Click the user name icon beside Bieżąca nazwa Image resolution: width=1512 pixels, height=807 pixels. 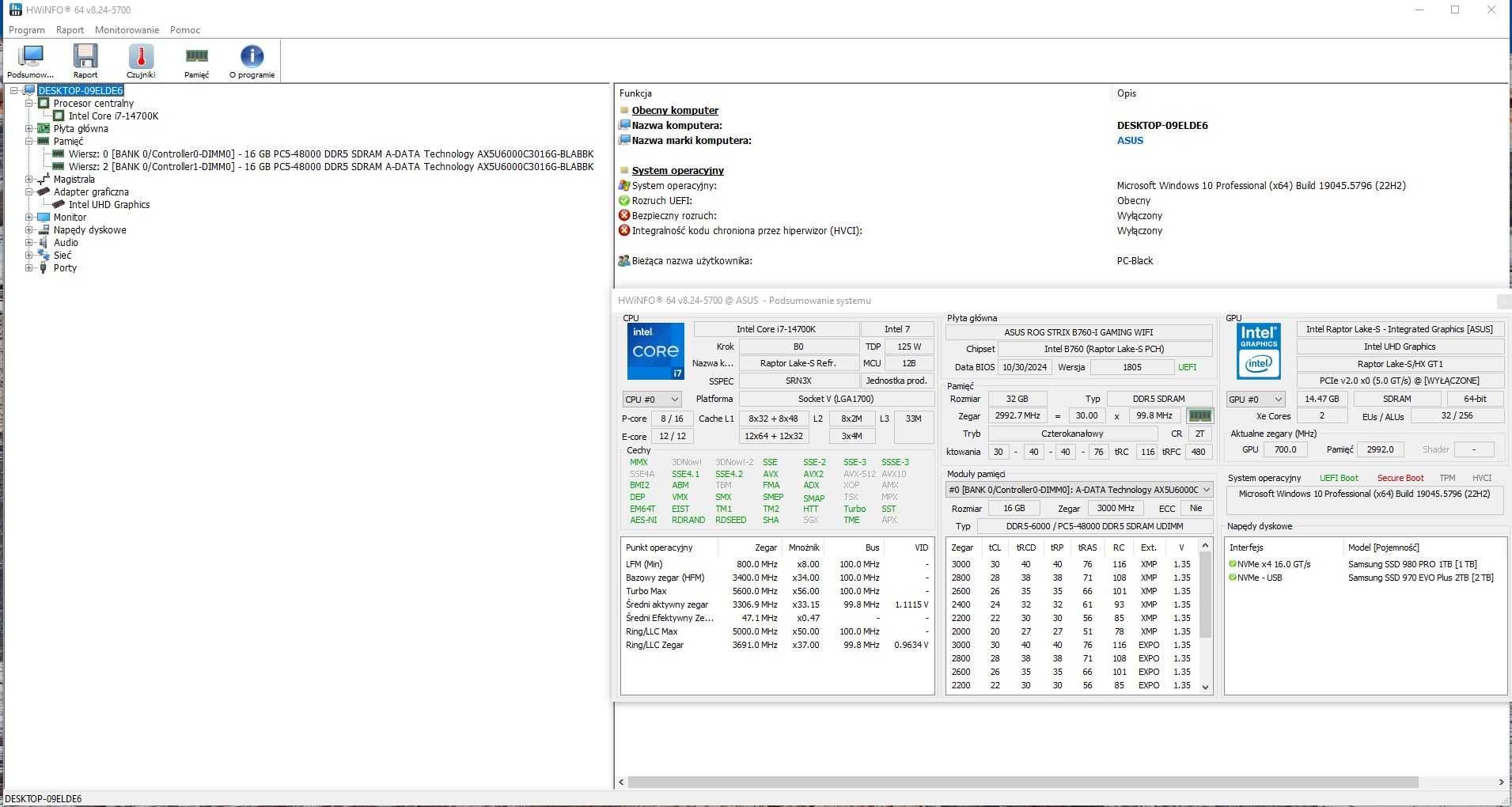(x=624, y=261)
